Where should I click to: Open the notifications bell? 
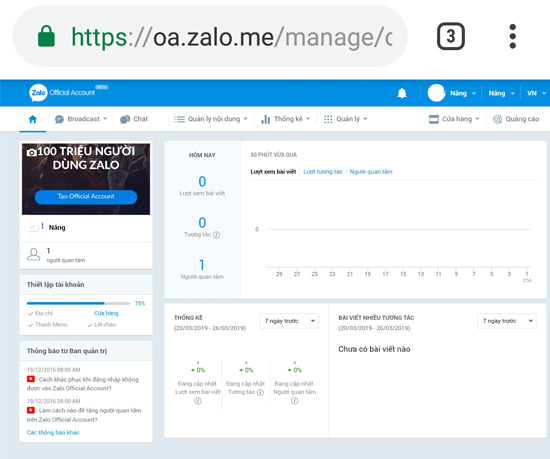402,93
